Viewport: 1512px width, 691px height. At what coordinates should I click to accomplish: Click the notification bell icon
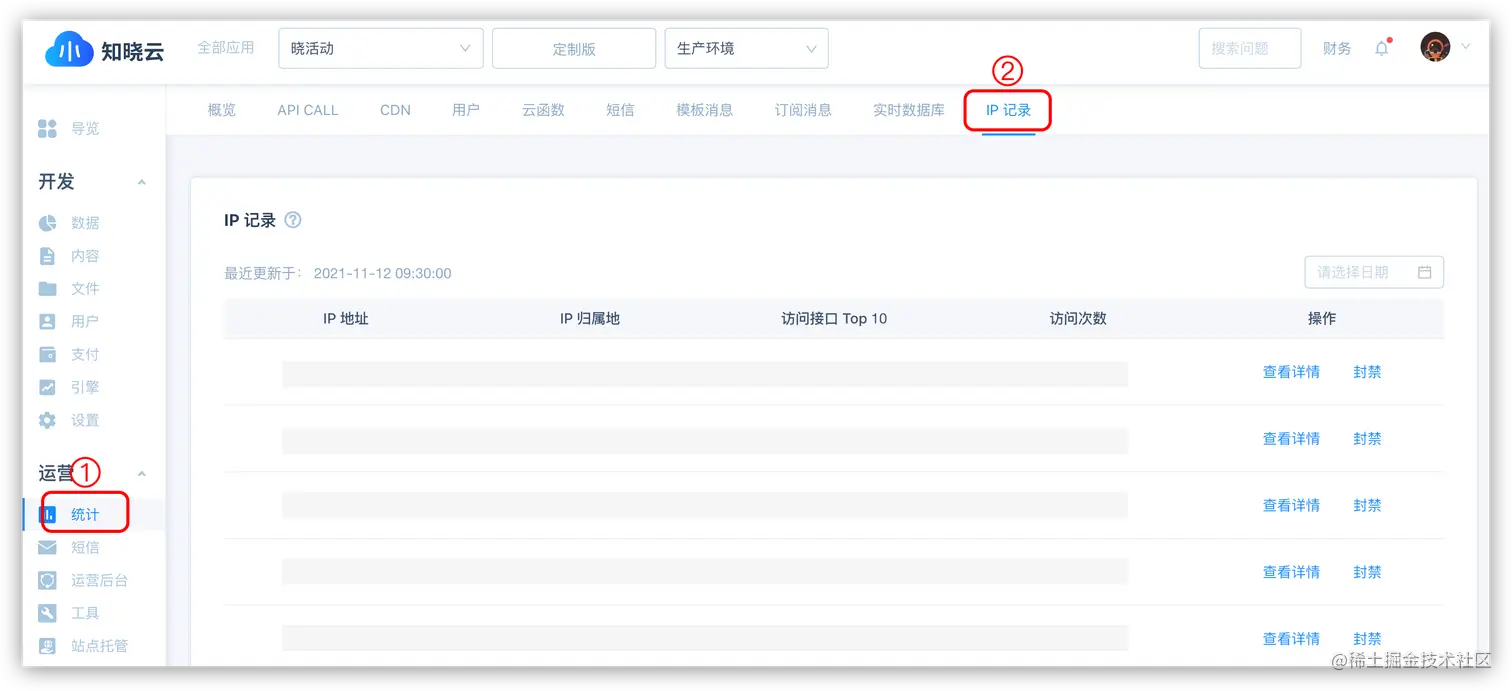point(1382,46)
